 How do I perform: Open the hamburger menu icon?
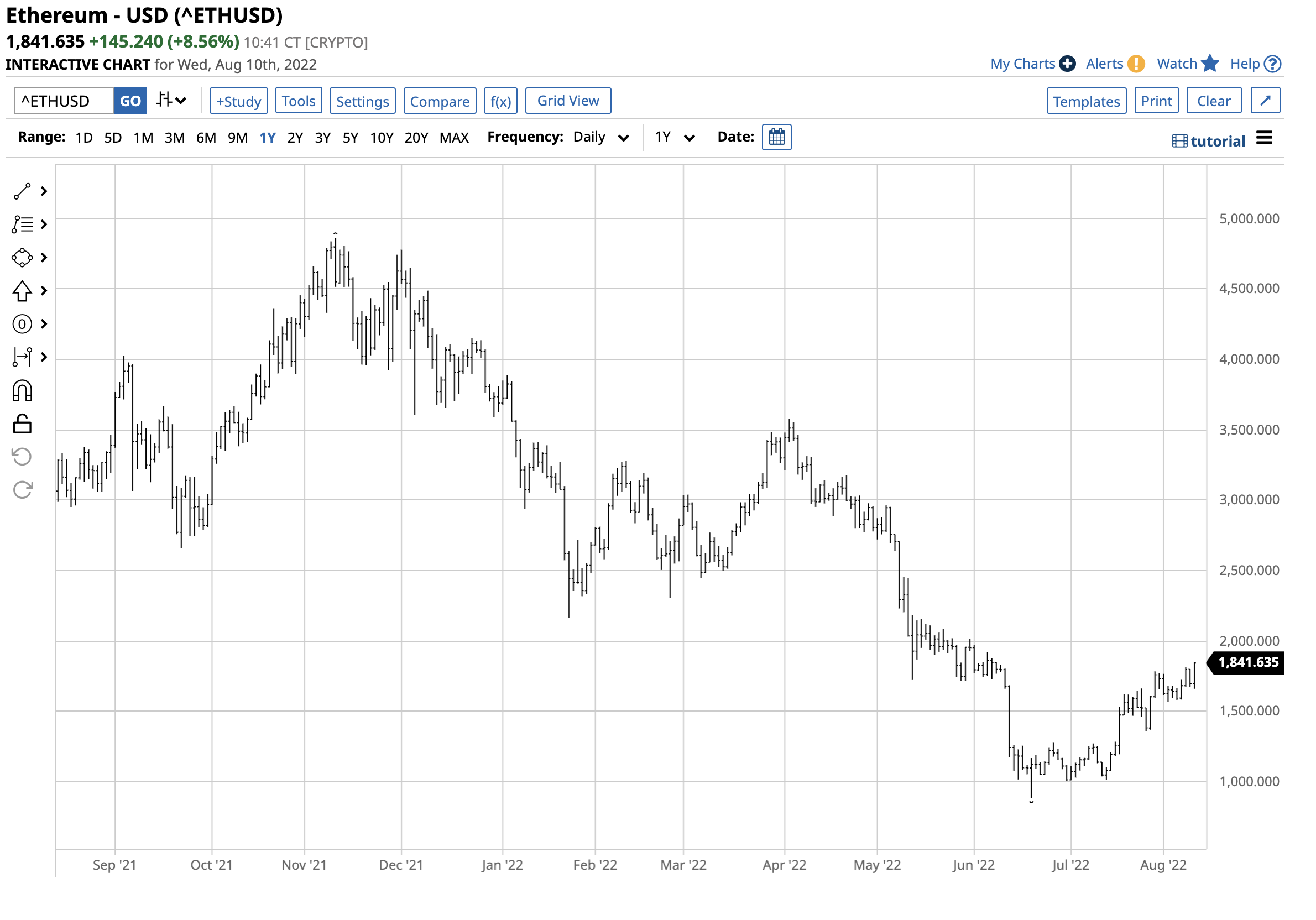1264,138
